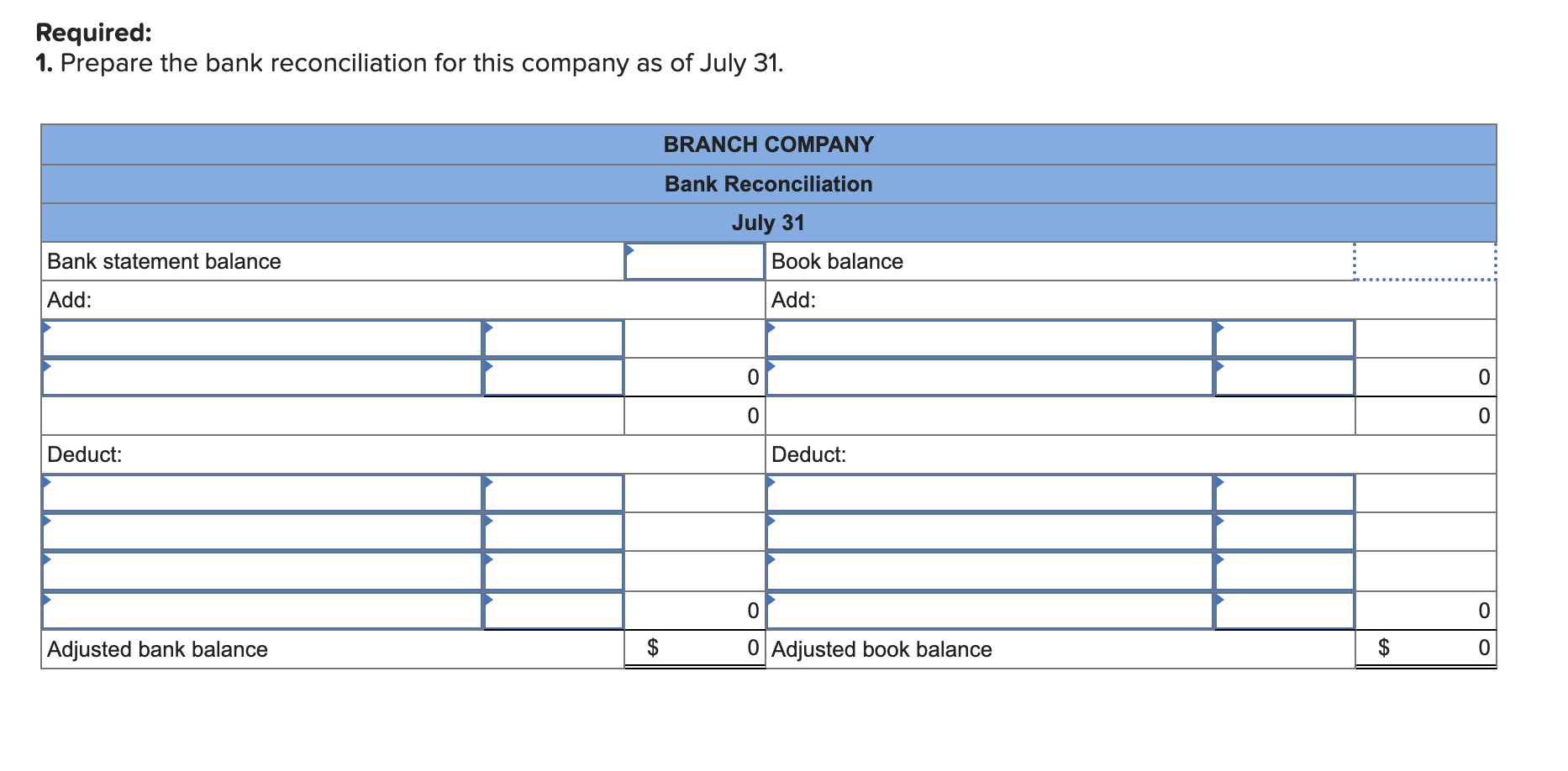
Task: Open first Add description dropdown on bank side
Action: [x=262, y=338]
